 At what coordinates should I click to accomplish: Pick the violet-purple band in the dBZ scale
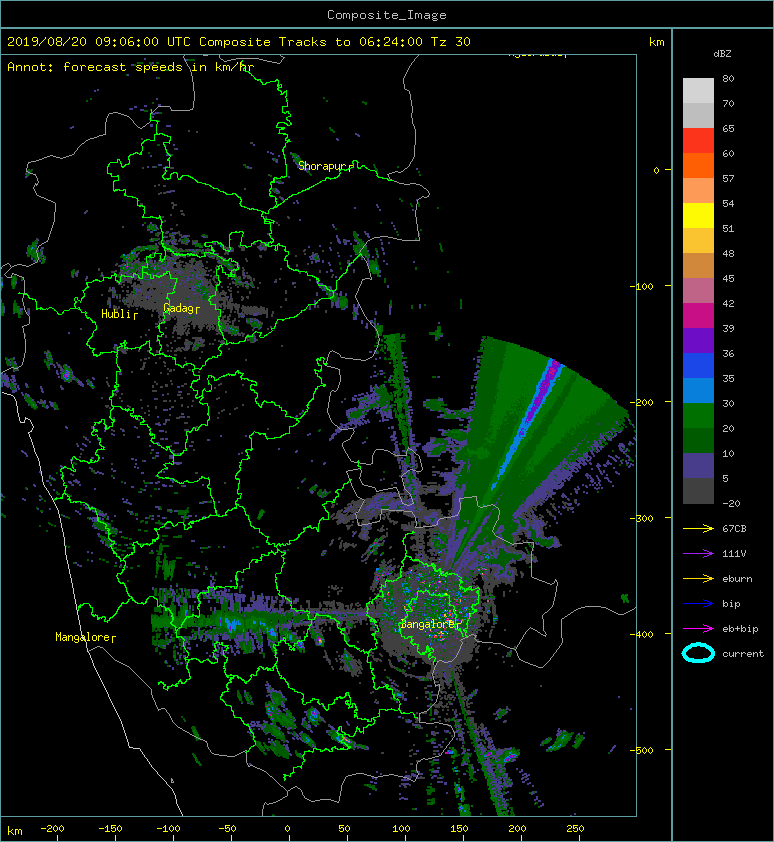(698, 341)
